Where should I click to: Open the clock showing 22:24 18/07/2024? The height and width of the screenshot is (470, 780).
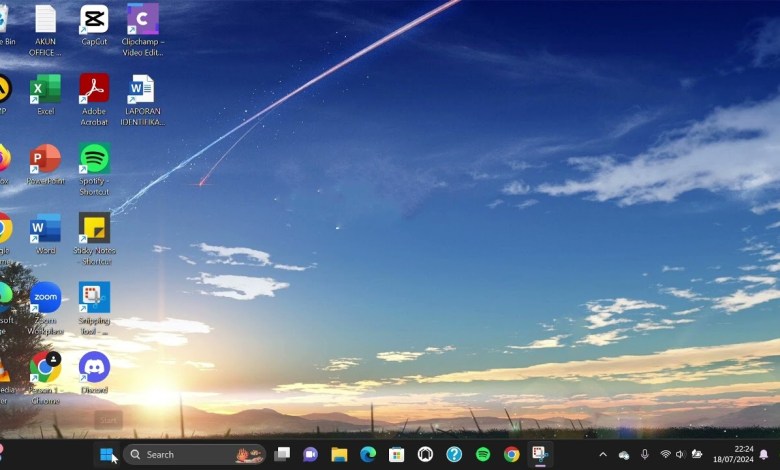(x=733, y=454)
